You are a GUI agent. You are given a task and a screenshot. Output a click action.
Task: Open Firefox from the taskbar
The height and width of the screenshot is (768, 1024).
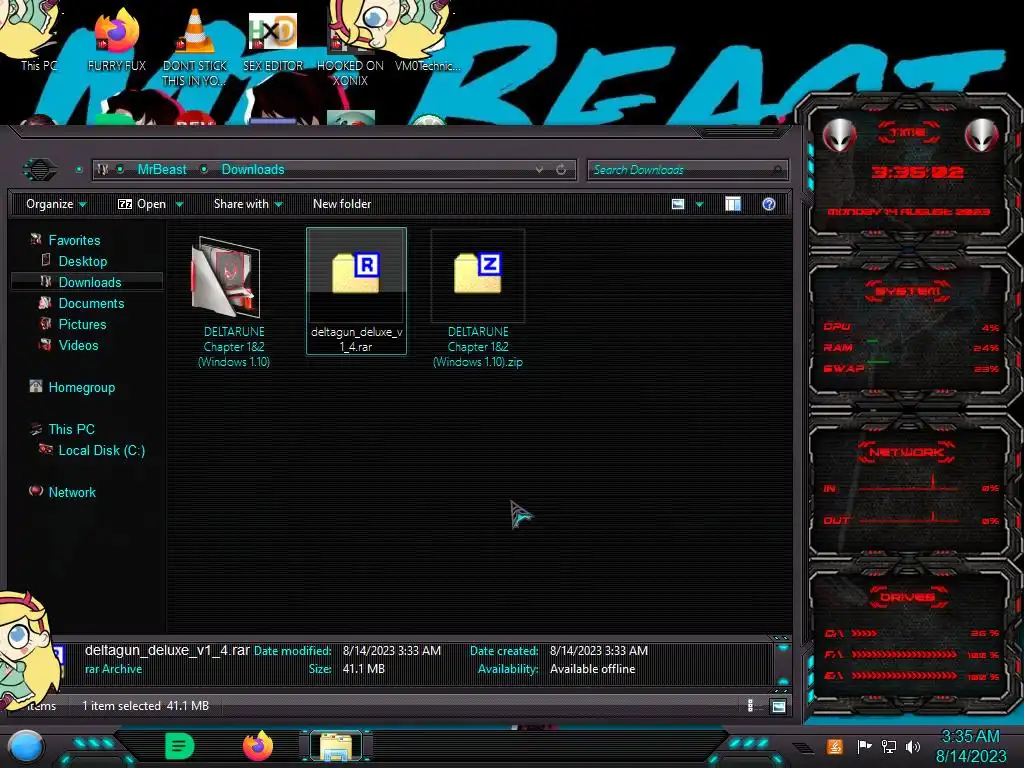coord(257,746)
